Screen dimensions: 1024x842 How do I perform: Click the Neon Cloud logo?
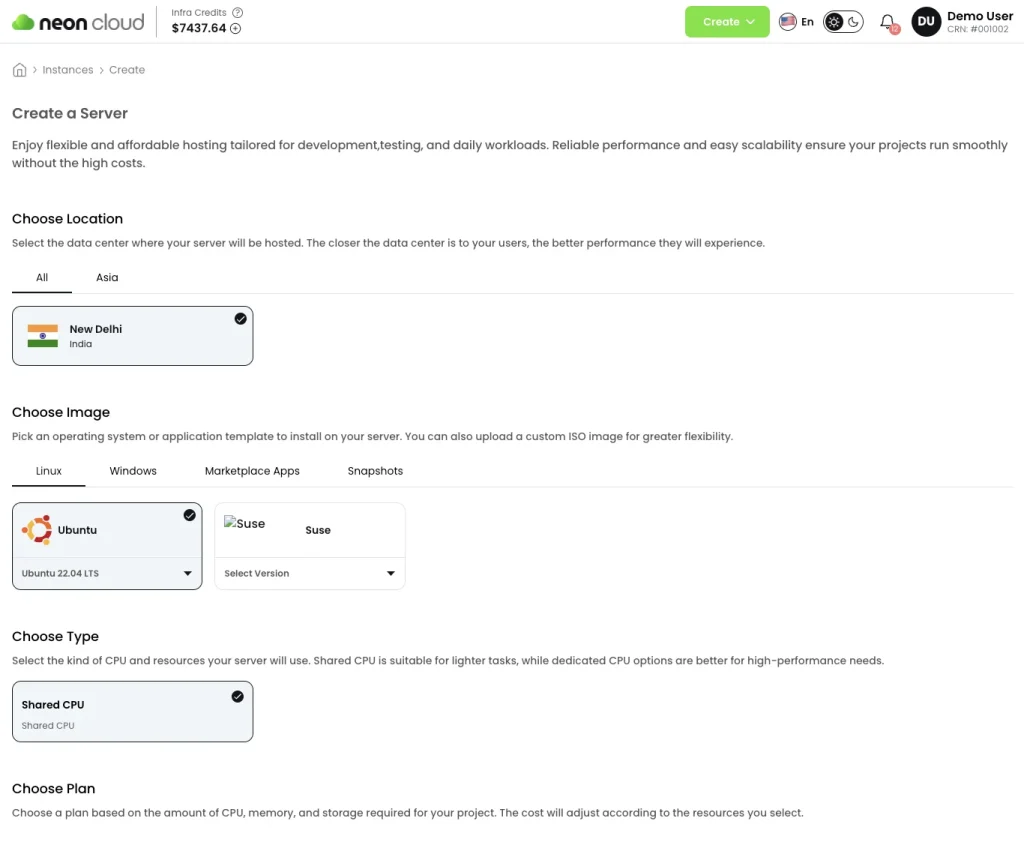click(78, 22)
